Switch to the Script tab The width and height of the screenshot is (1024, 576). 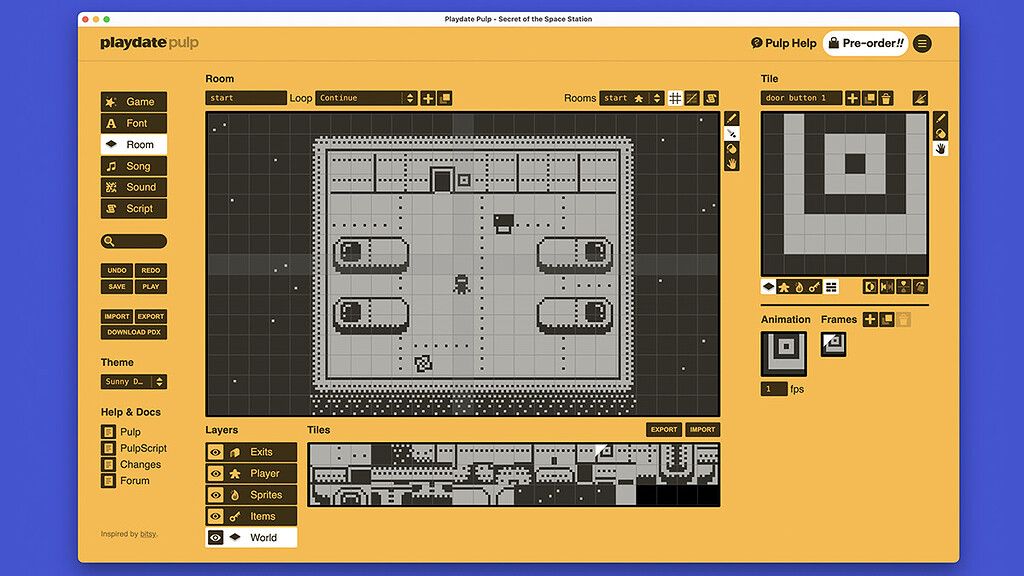point(133,208)
